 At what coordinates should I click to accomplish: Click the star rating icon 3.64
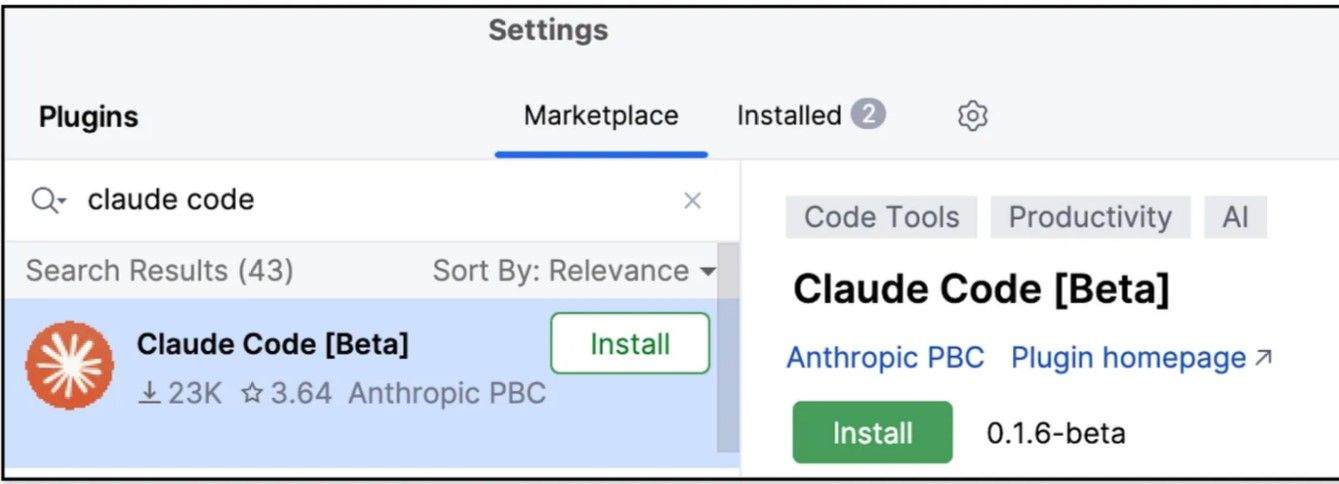[x=251, y=394]
